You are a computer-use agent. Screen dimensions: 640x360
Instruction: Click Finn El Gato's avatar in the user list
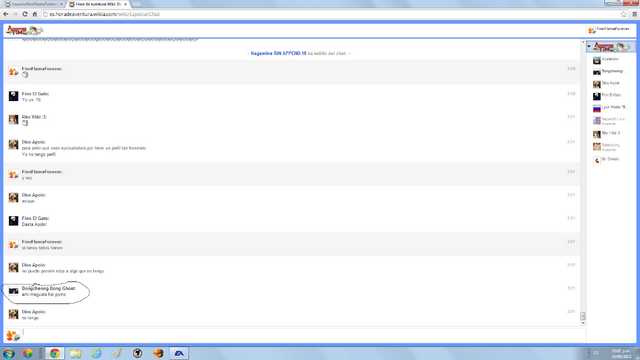click(x=597, y=96)
